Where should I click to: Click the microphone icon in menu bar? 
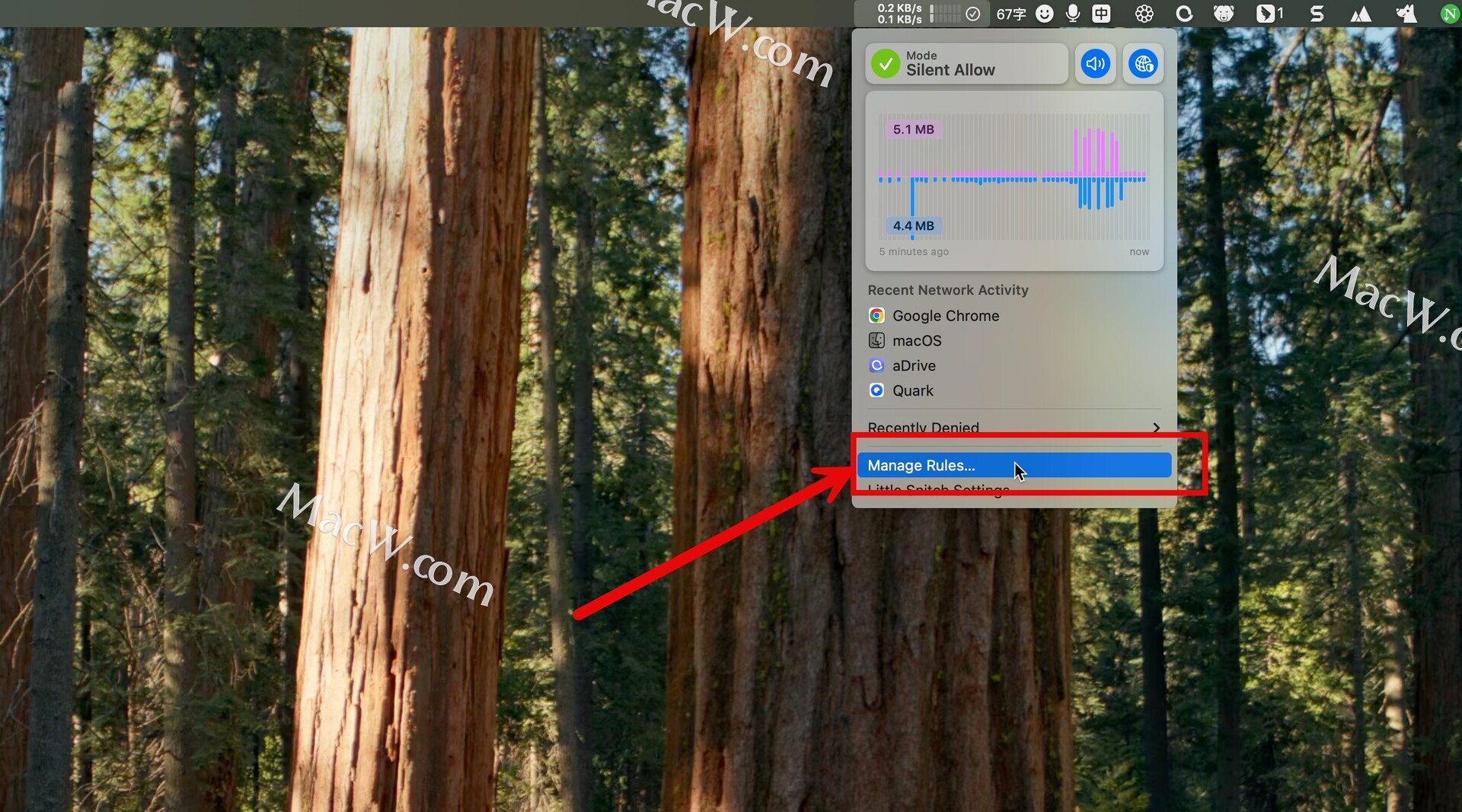click(x=1073, y=14)
